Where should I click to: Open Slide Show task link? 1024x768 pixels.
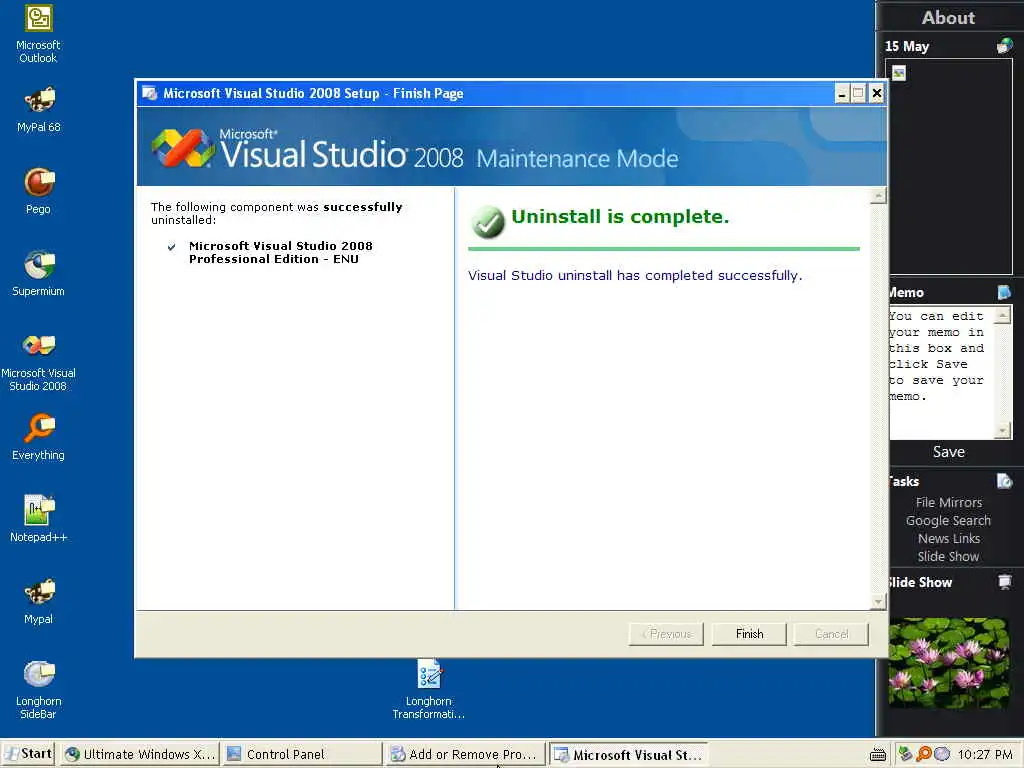point(948,556)
